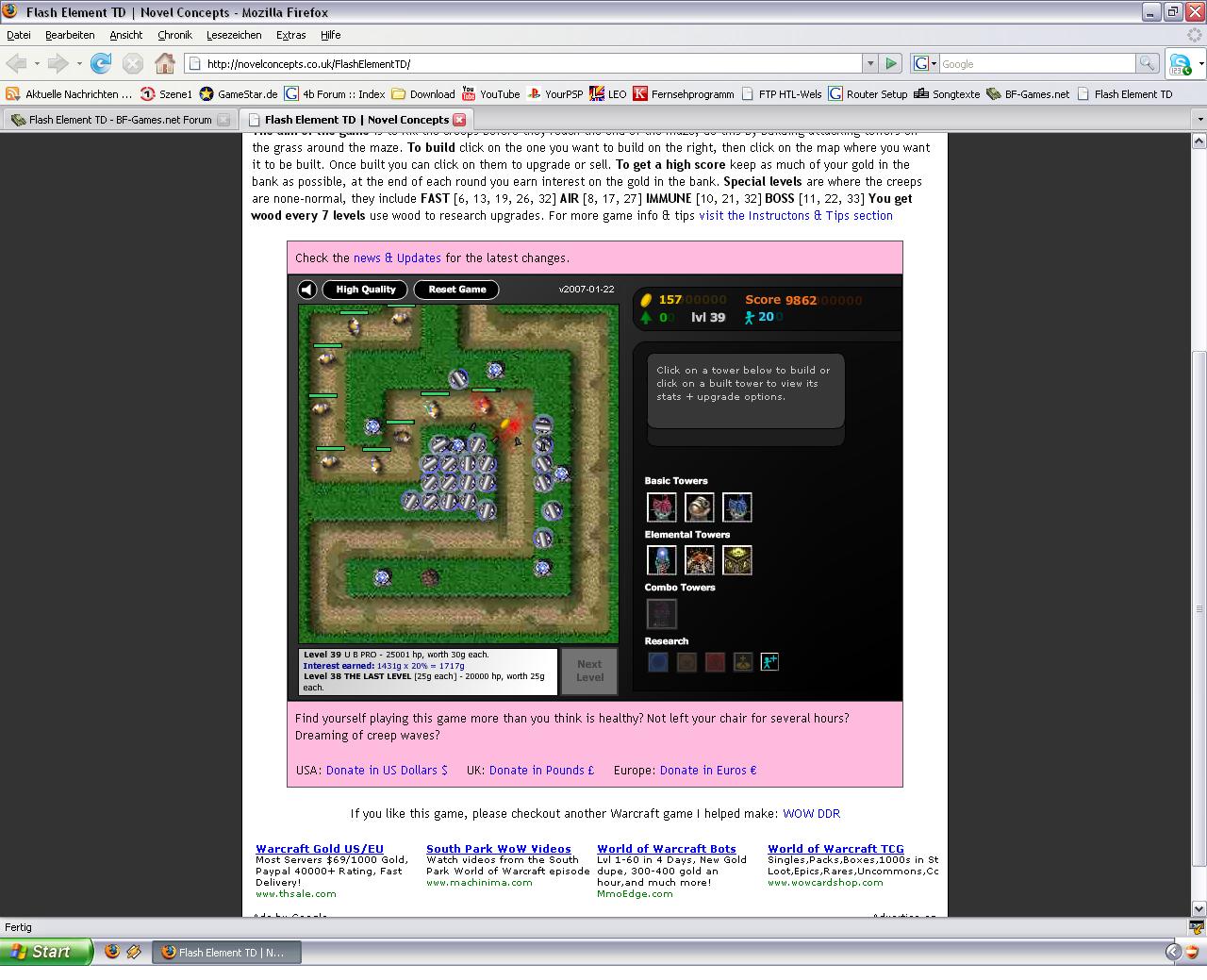Viewport: 1207px width, 980px height.
Task: Click the Next Level button
Action: 589,671
